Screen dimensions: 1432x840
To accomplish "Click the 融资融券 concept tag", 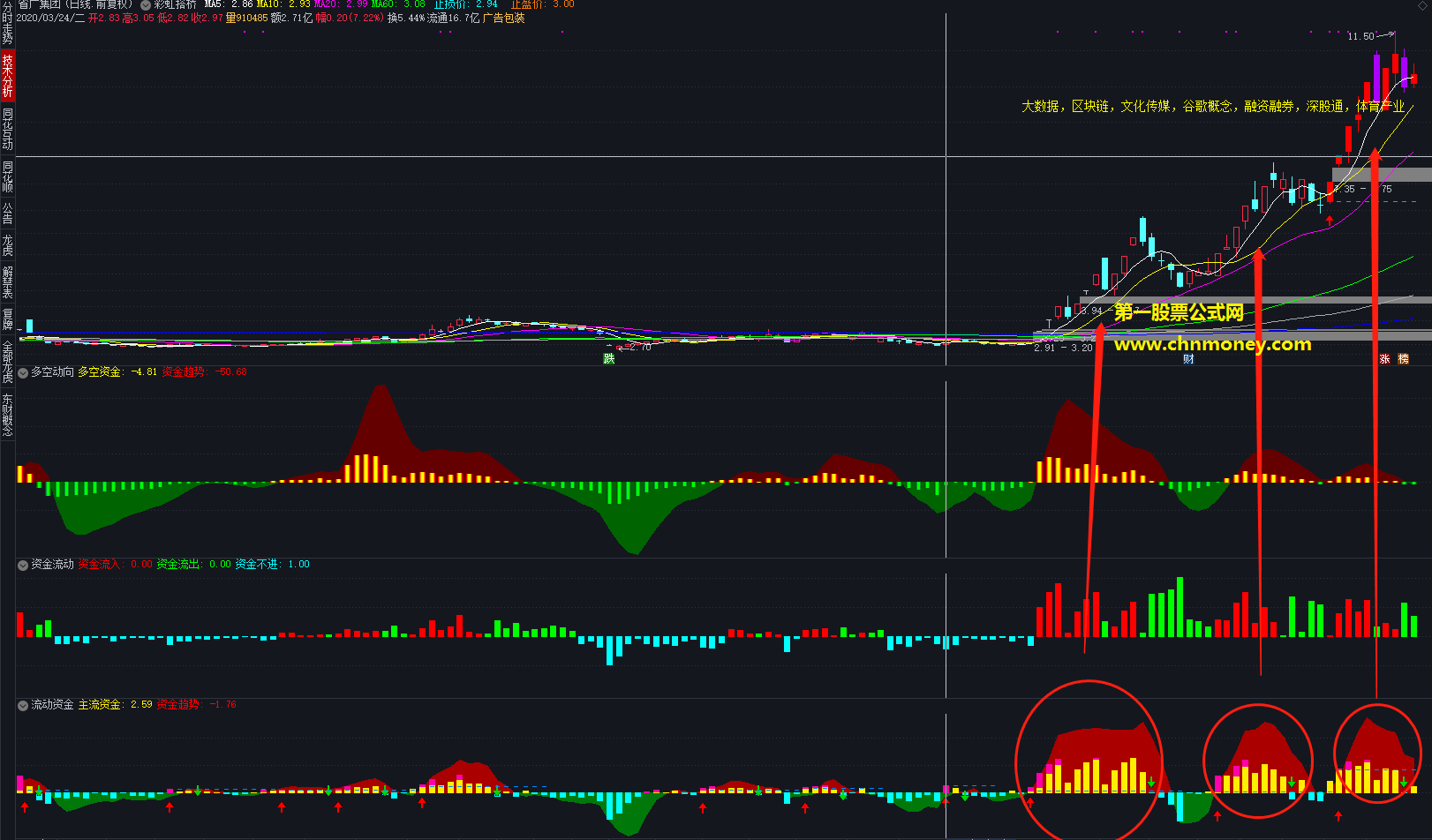I will click(x=1270, y=106).
